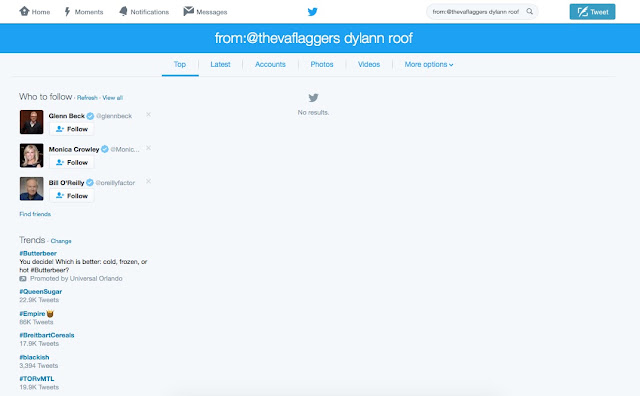Open the #Empire trend
640x396 pixels.
(x=32, y=314)
